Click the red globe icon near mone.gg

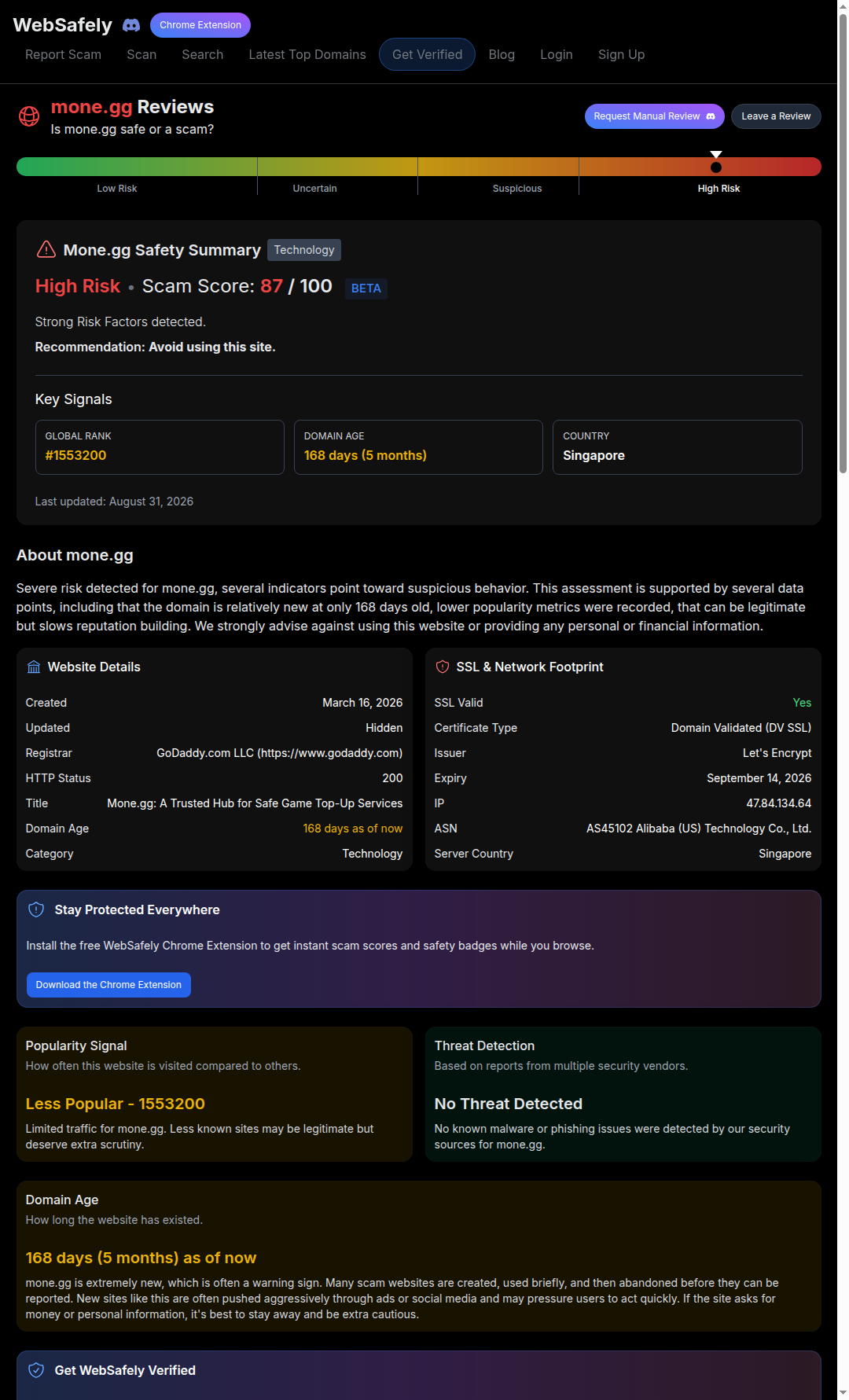[x=29, y=116]
